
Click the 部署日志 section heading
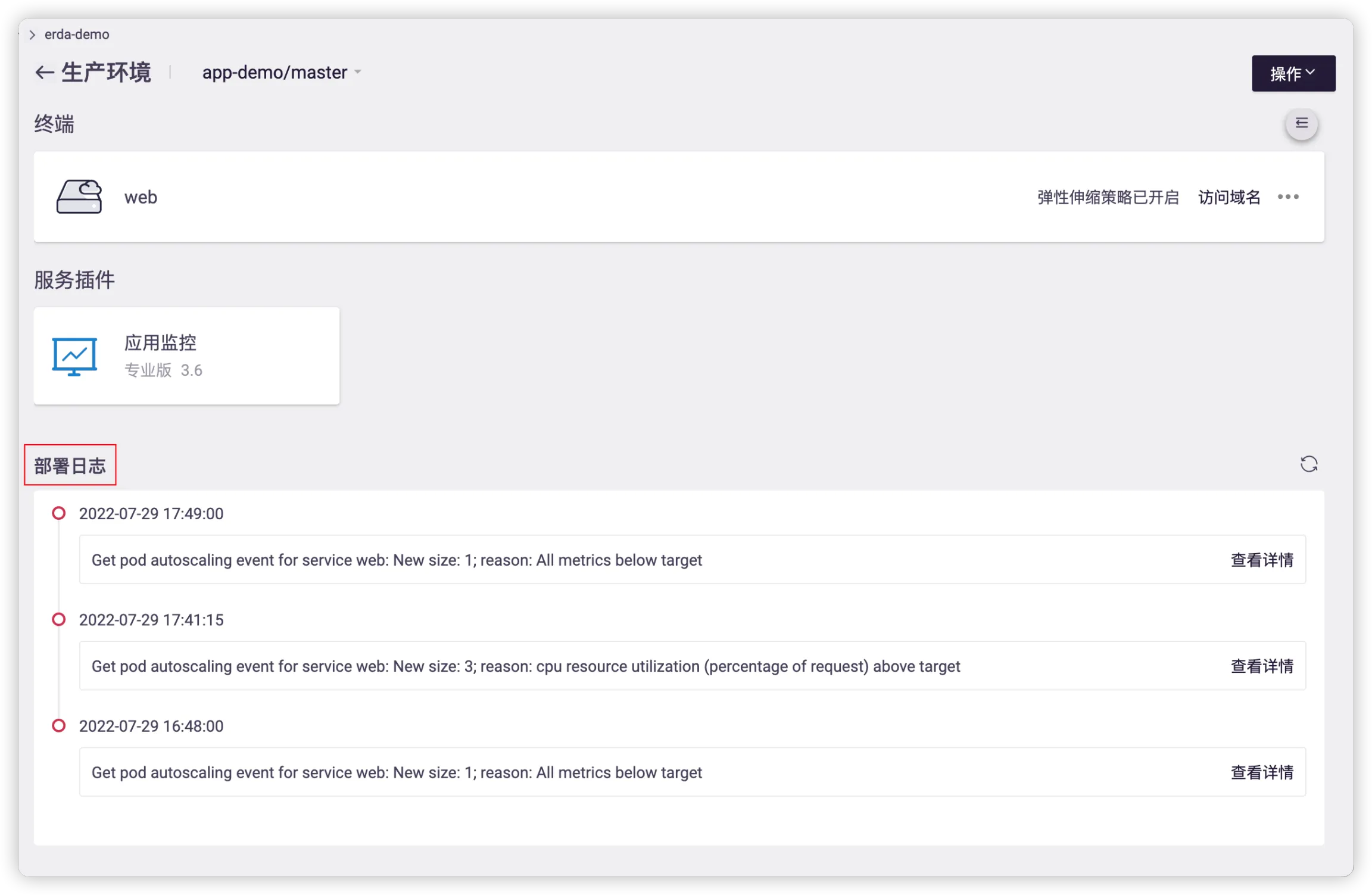click(x=70, y=466)
